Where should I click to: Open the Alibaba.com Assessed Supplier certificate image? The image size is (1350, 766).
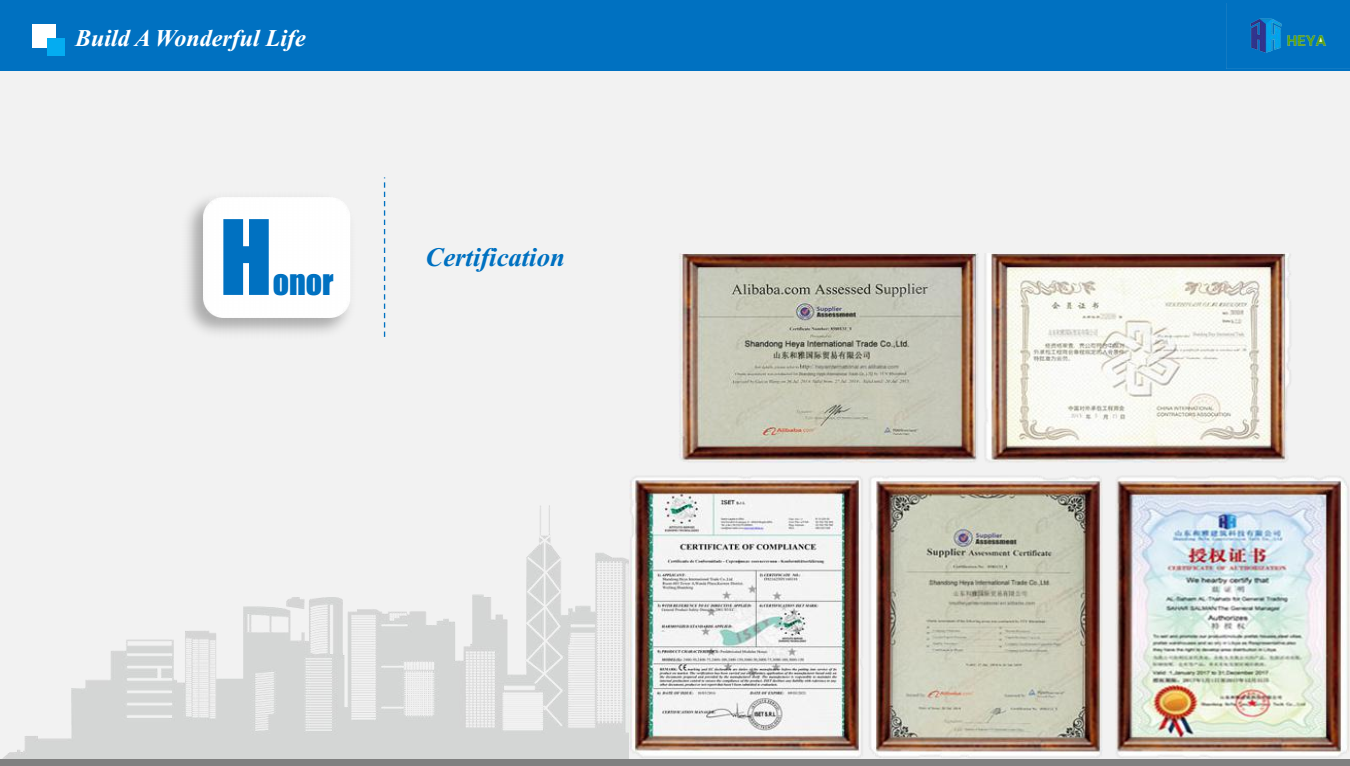[x=828, y=356]
